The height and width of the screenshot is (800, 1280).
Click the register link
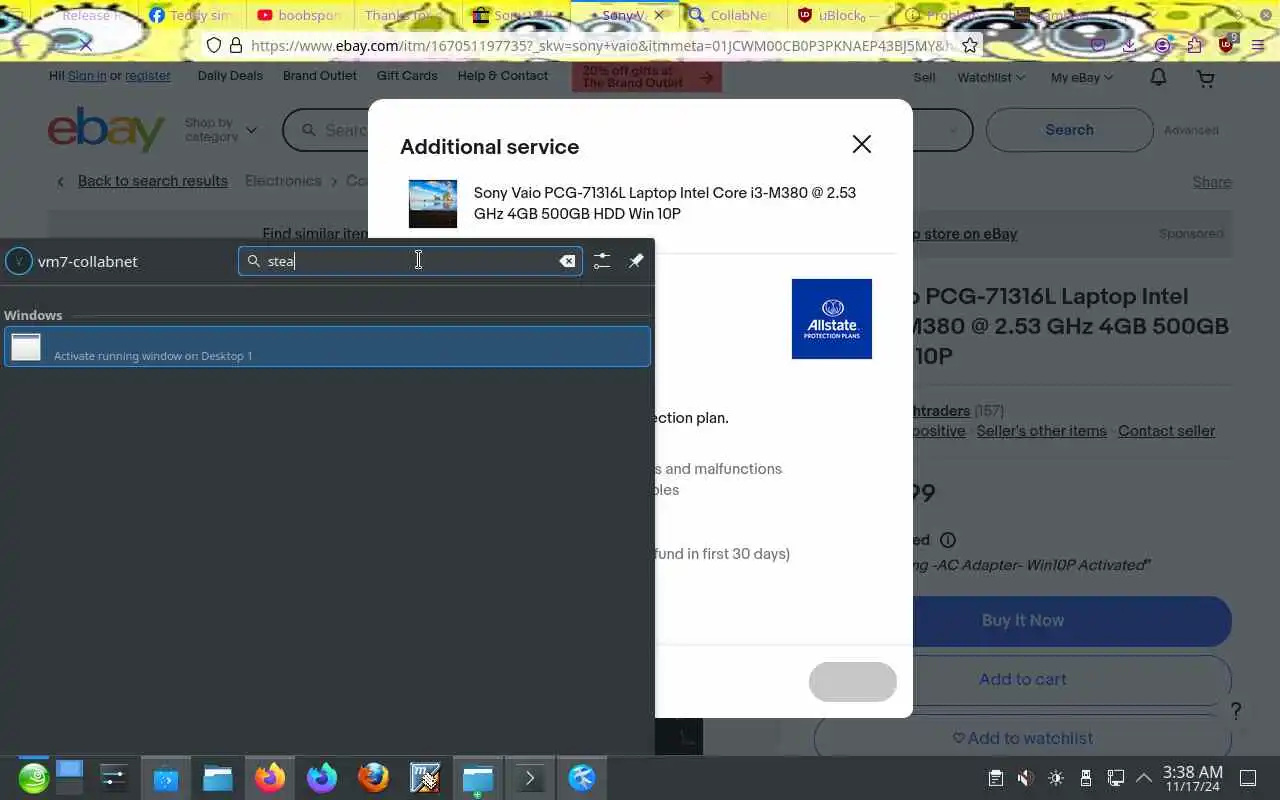click(148, 76)
